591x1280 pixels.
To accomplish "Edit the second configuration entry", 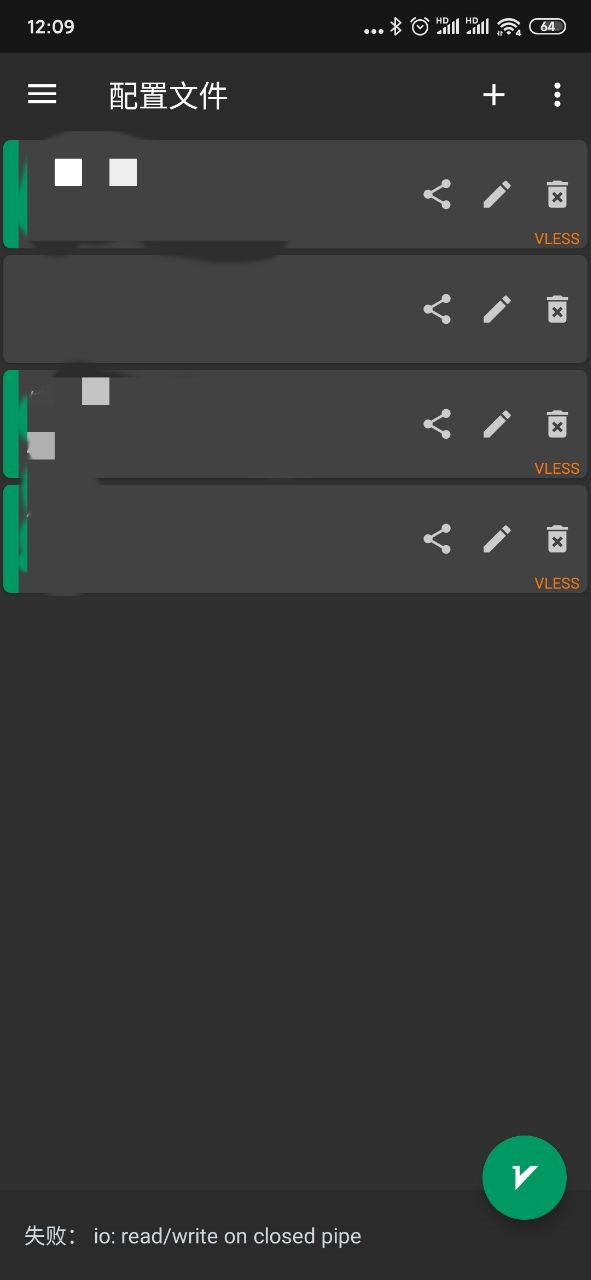I will point(497,309).
